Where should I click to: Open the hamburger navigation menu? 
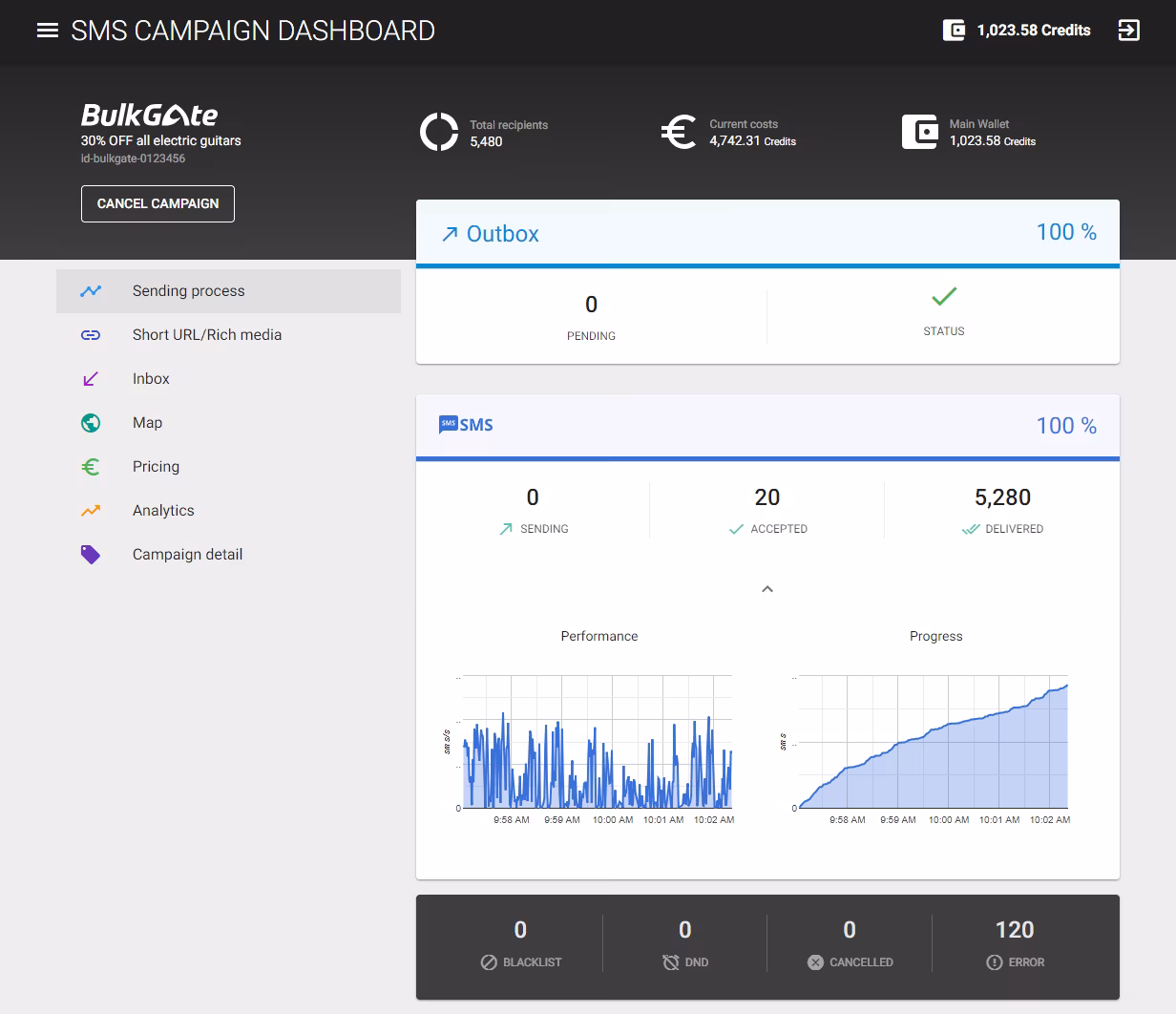point(48,31)
